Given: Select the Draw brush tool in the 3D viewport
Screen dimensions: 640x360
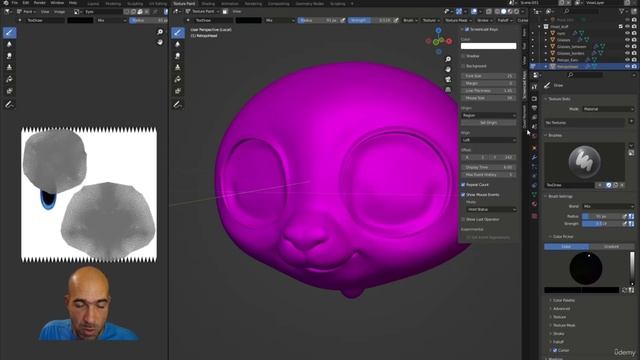Looking at the screenshot, I should (178, 33).
